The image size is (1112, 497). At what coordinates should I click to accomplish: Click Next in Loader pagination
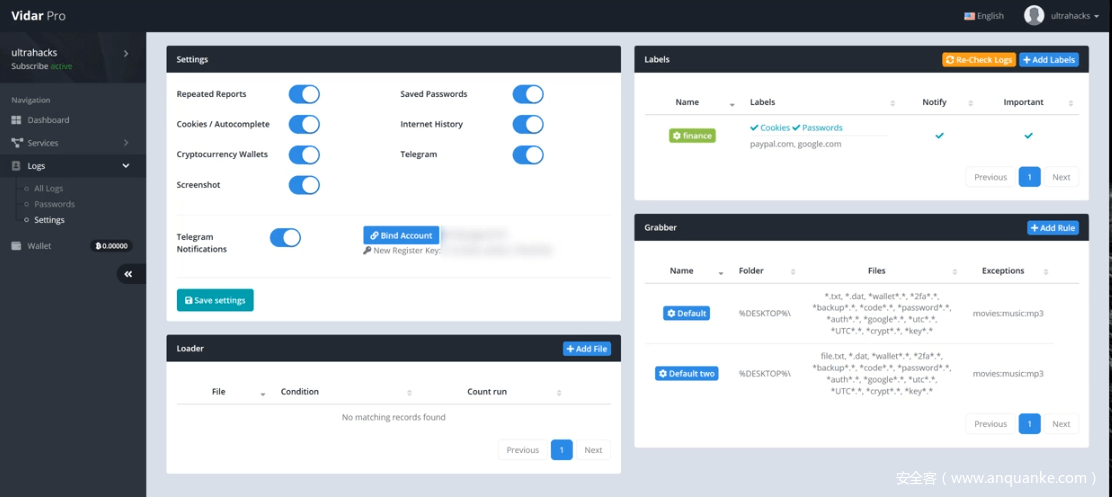coord(594,449)
